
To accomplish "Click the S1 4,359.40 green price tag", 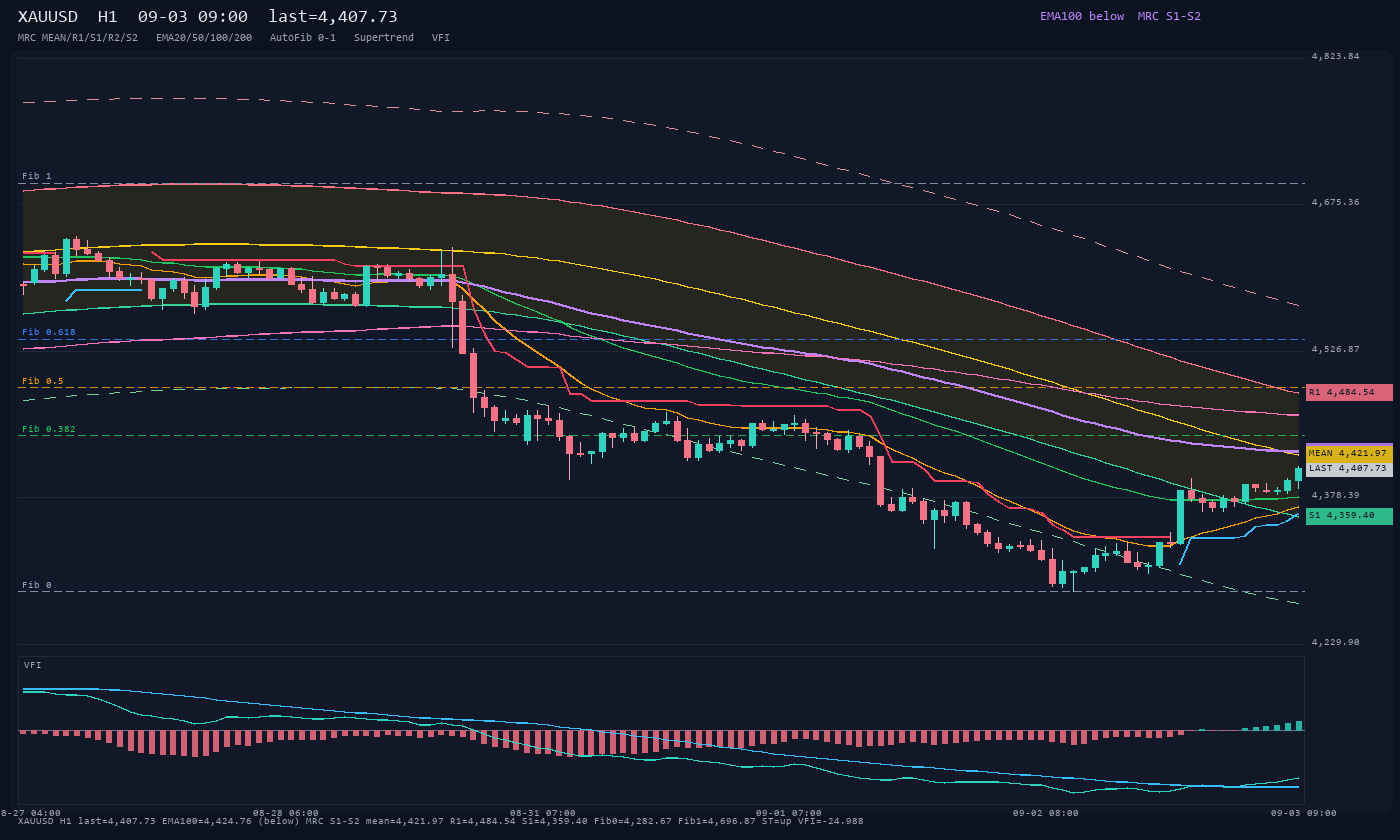I will (1349, 516).
